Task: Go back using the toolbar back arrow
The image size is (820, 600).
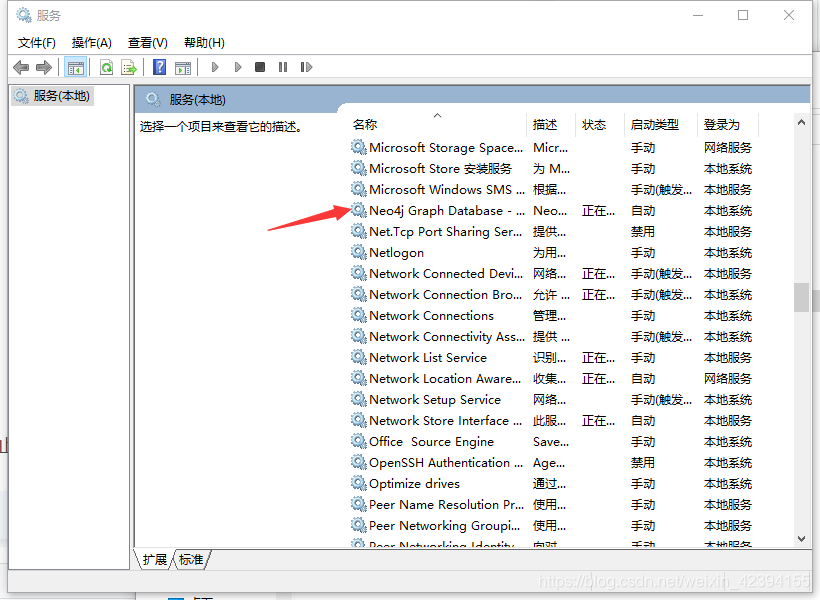Action: 21,67
